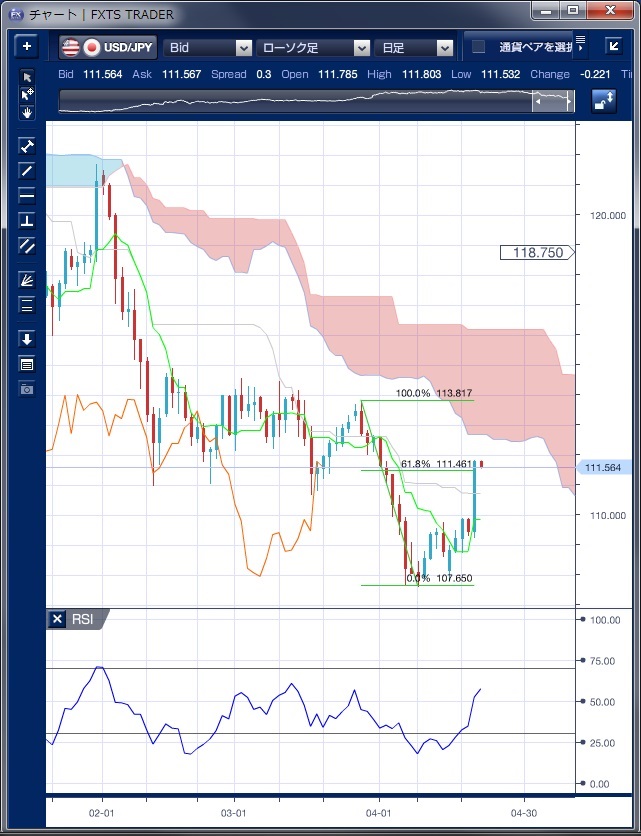Open the Bid price type dropdown

pos(208,47)
